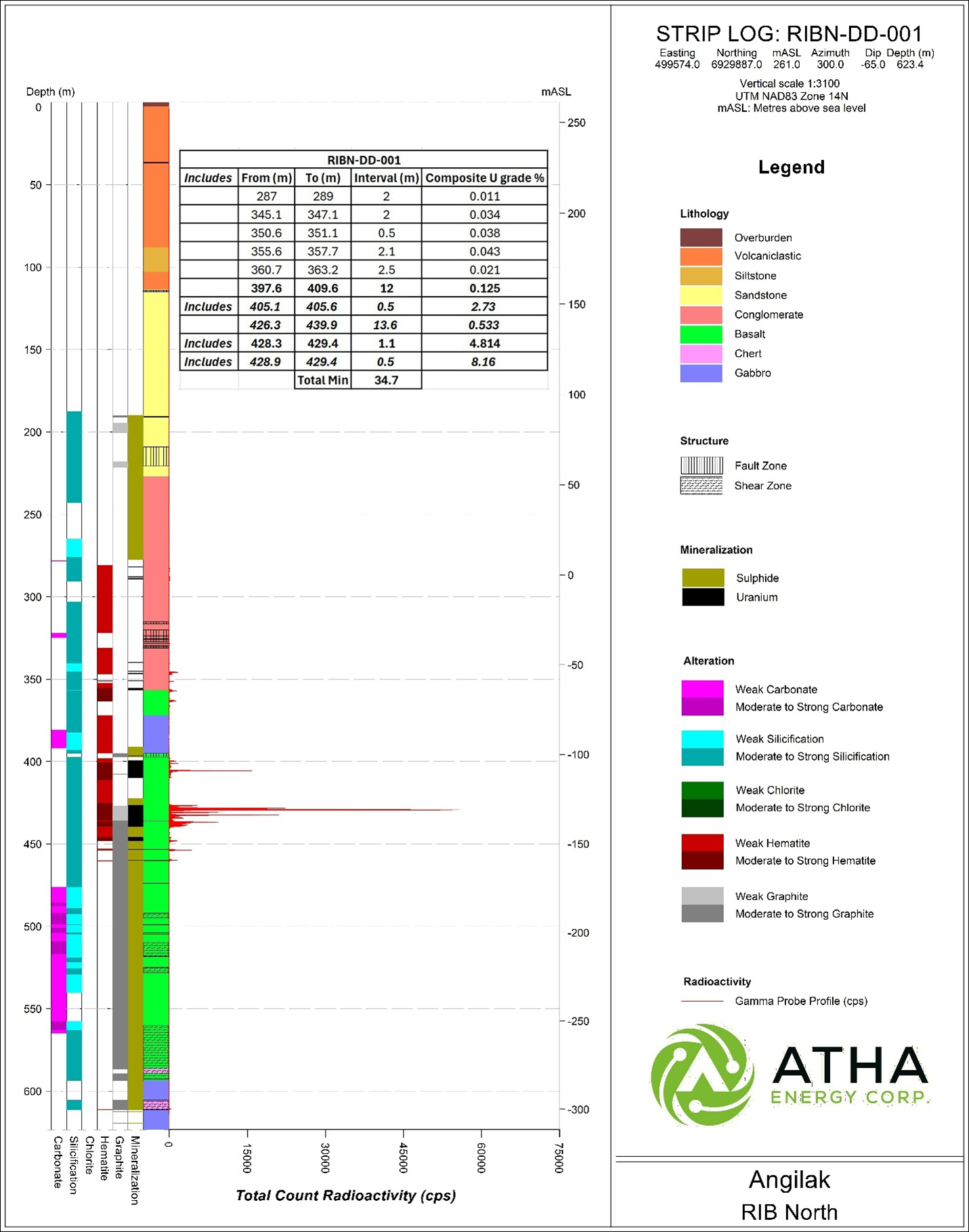The height and width of the screenshot is (1232, 969).
Task: Pick the Weak Hematite red swatch
Action: click(702, 843)
